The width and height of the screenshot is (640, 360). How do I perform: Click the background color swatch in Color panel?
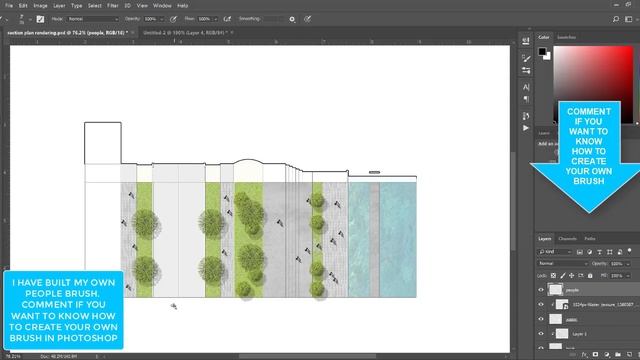point(548,57)
